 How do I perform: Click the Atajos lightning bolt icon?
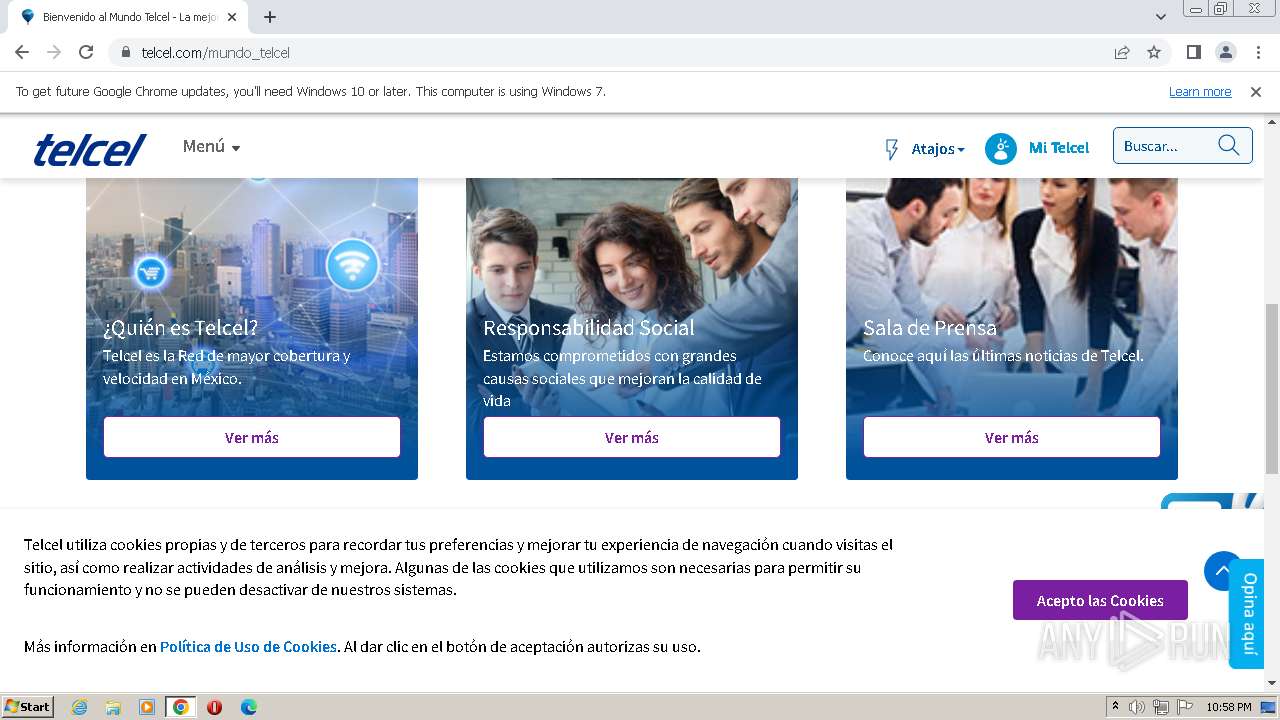point(892,149)
